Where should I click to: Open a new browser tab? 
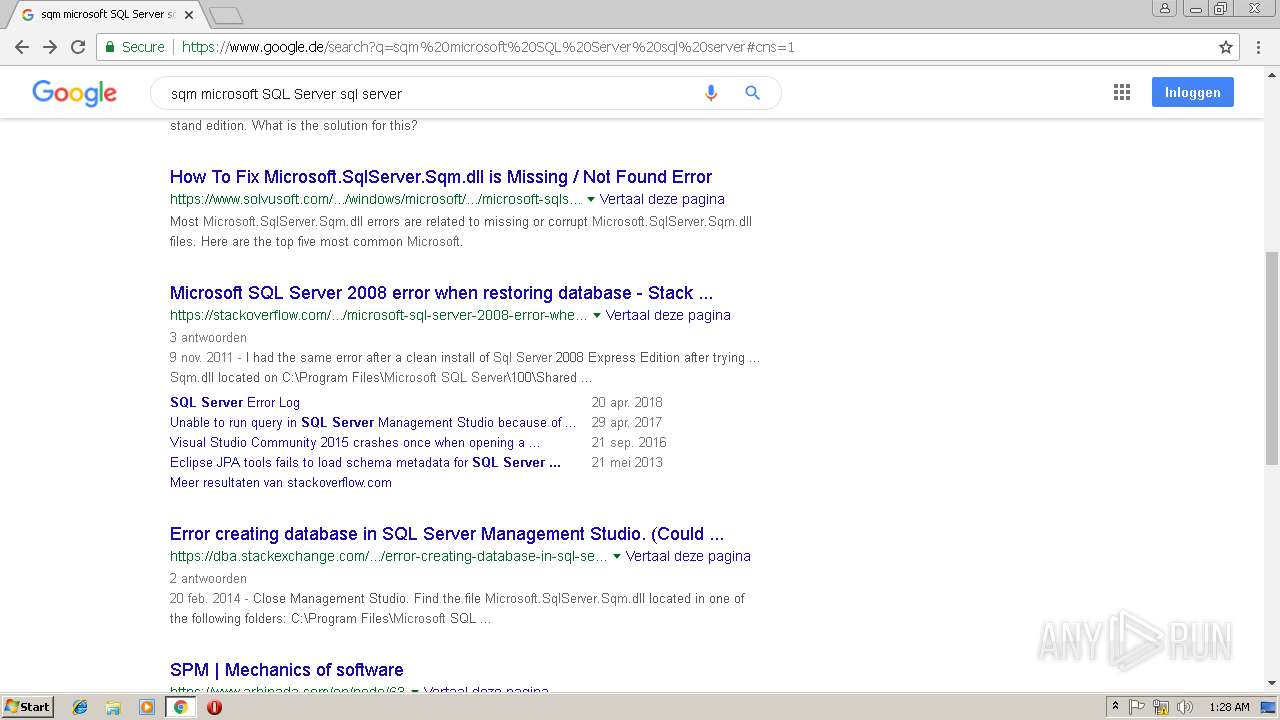point(226,15)
